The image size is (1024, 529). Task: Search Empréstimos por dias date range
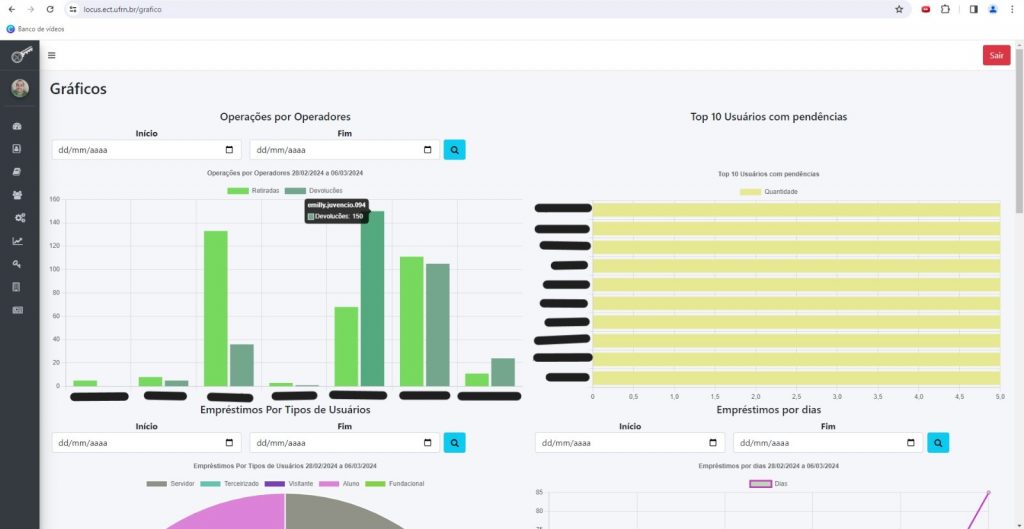[938, 442]
